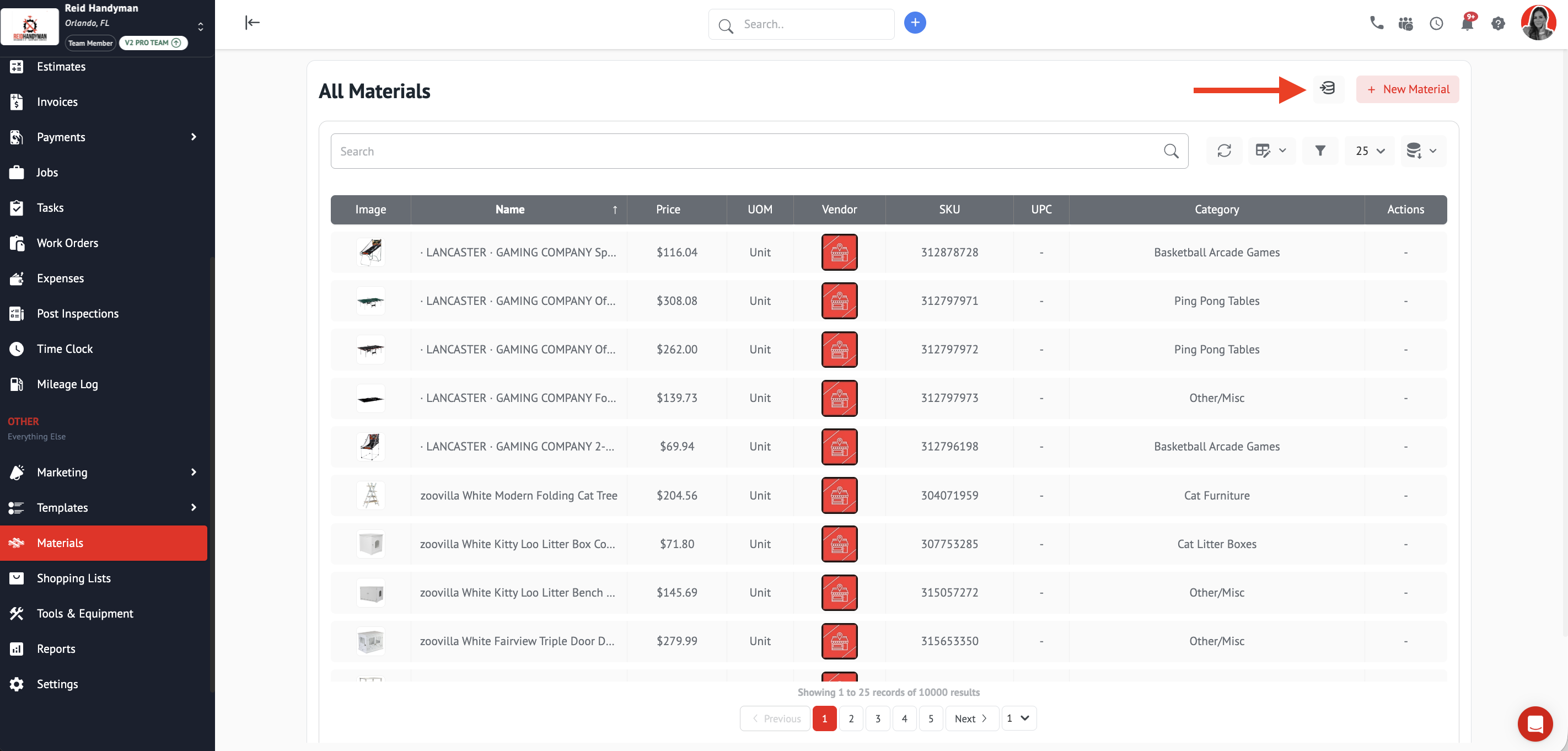Open Tasks in the sidebar
The width and height of the screenshot is (1568, 751).
[x=104, y=207]
